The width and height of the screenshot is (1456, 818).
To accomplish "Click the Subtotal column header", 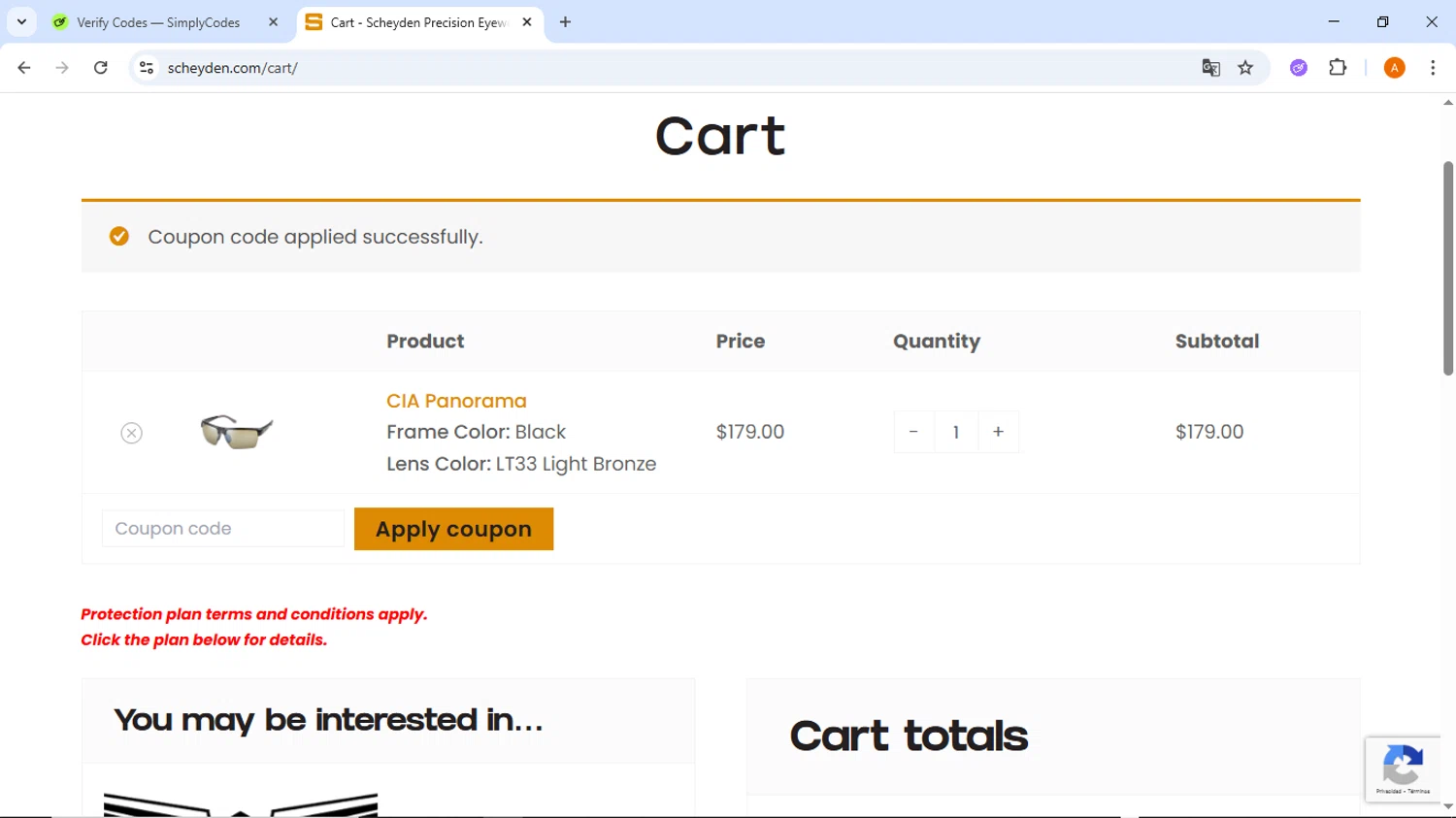I will click(1217, 342).
